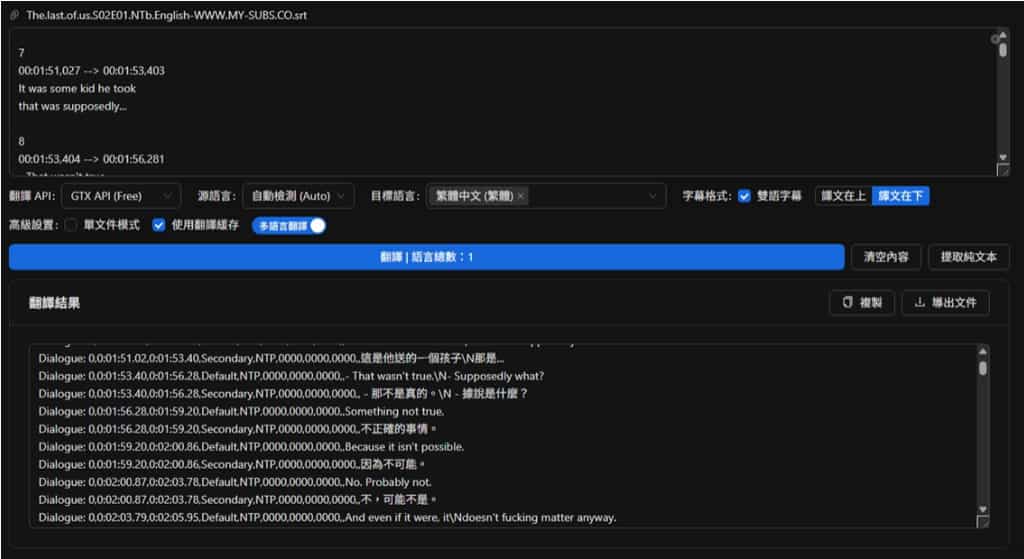The height and width of the screenshot is (559, 1024).
Task: Open the 翻譯 API dropdown showing GTX API (Free)
Action: point(121,196)
